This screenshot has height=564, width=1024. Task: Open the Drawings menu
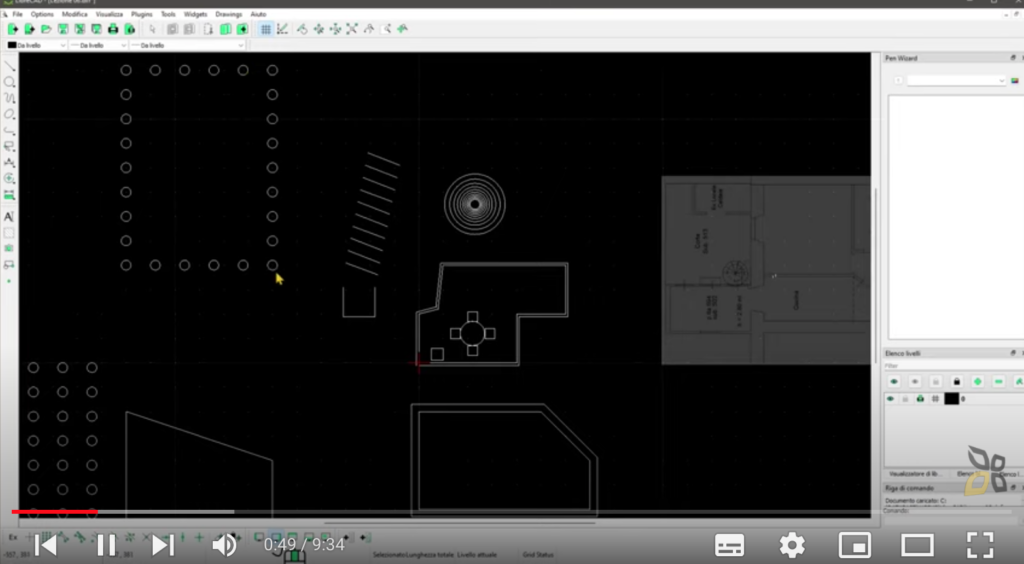pyautogui.click(x=229, y=14)
